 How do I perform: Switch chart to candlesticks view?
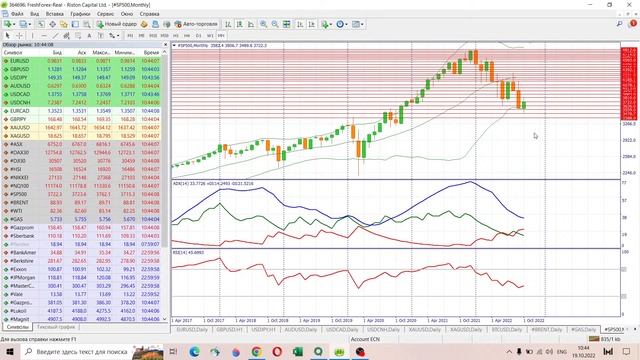click(x=239, y=24)
